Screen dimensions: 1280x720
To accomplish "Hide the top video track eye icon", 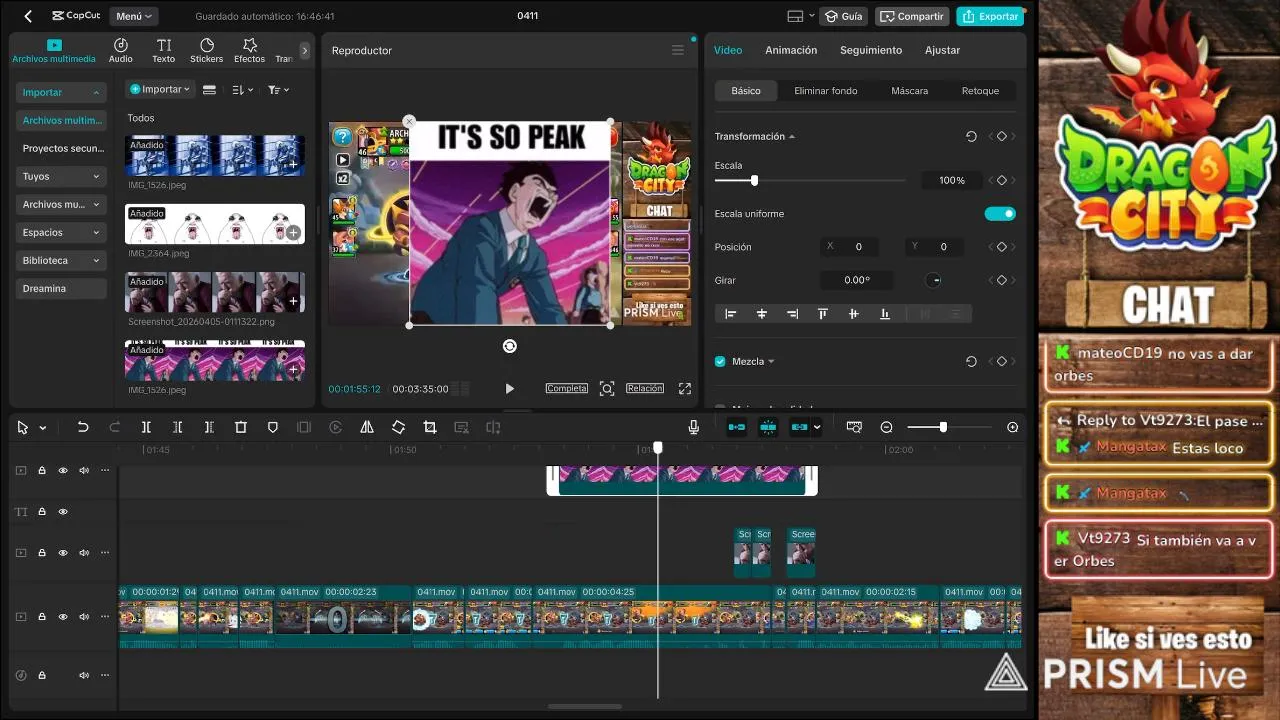I will (x=63, y=470).
